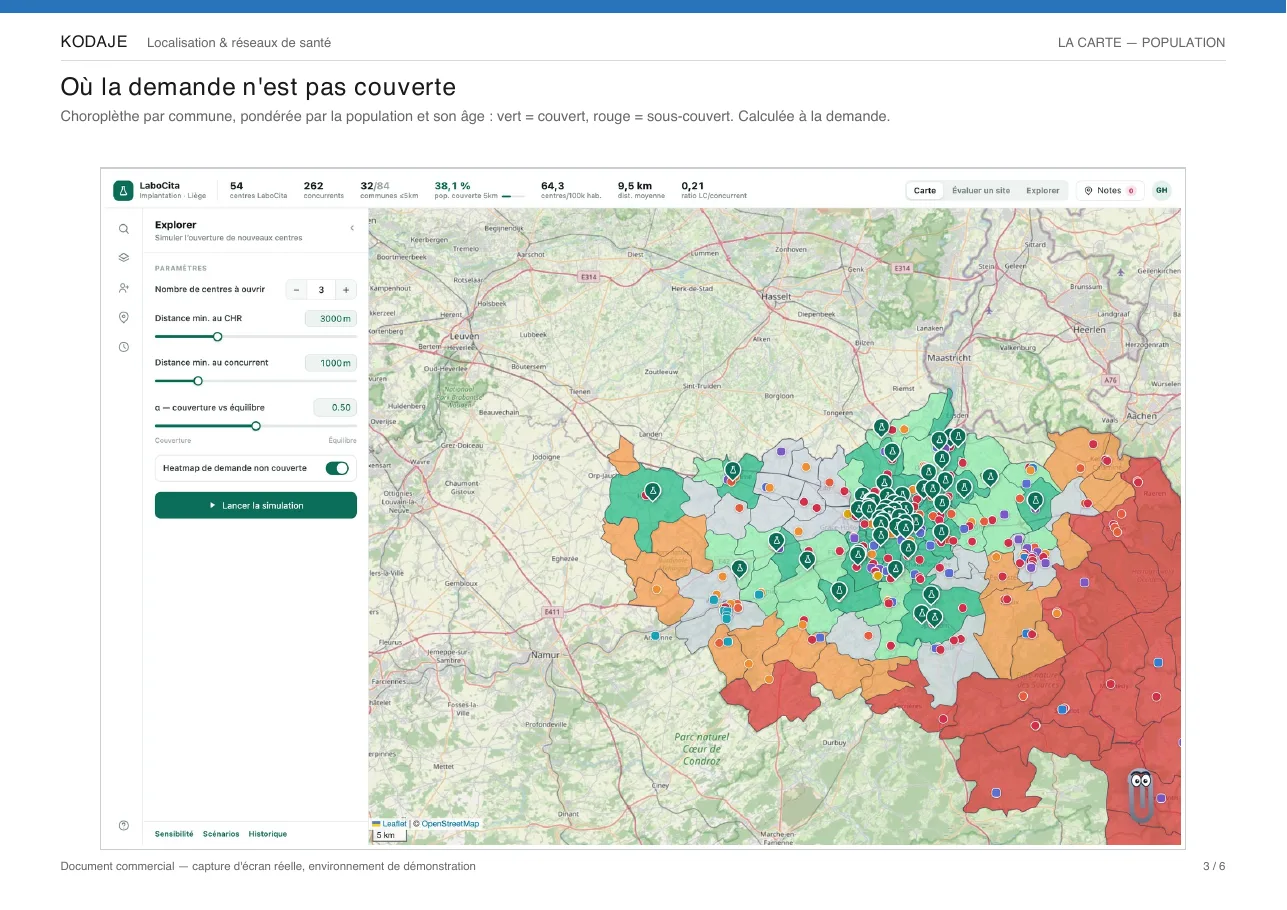Screen dimensions: 1287x910
Task: Increase number of centres with plus
Action: click(x=346, y=290)
